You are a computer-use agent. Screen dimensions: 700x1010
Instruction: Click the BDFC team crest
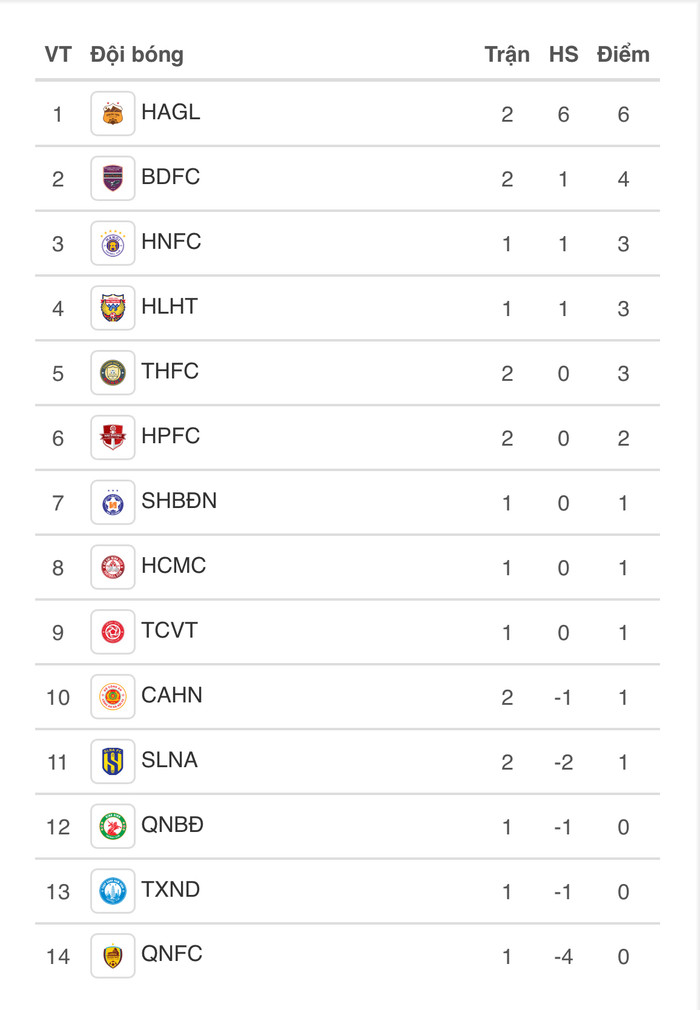(x=113, y=179)
